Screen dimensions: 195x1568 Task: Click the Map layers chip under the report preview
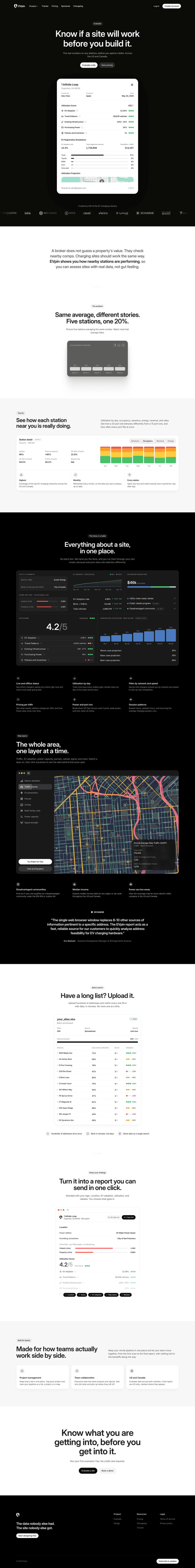point(112,1295)
